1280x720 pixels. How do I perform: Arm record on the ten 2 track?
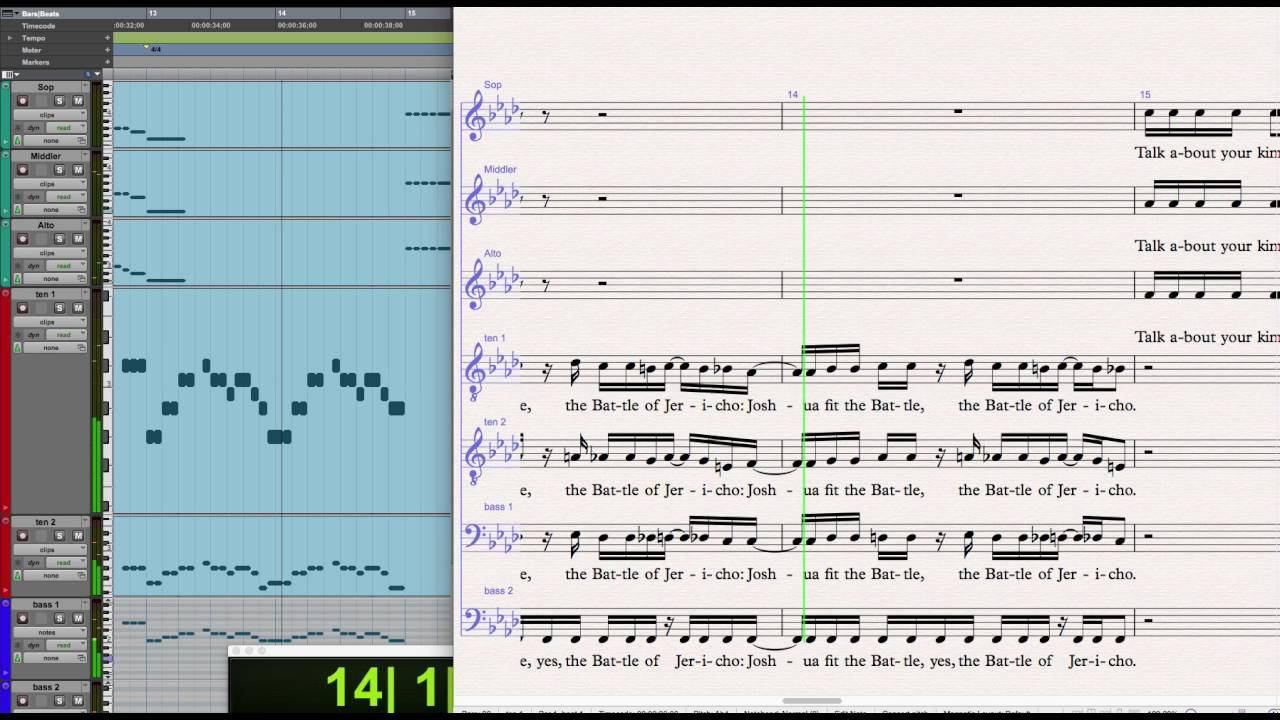pyautogui.click(x=22, y=536)
